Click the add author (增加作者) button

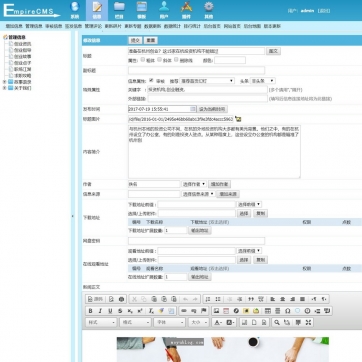coord(219,184)
